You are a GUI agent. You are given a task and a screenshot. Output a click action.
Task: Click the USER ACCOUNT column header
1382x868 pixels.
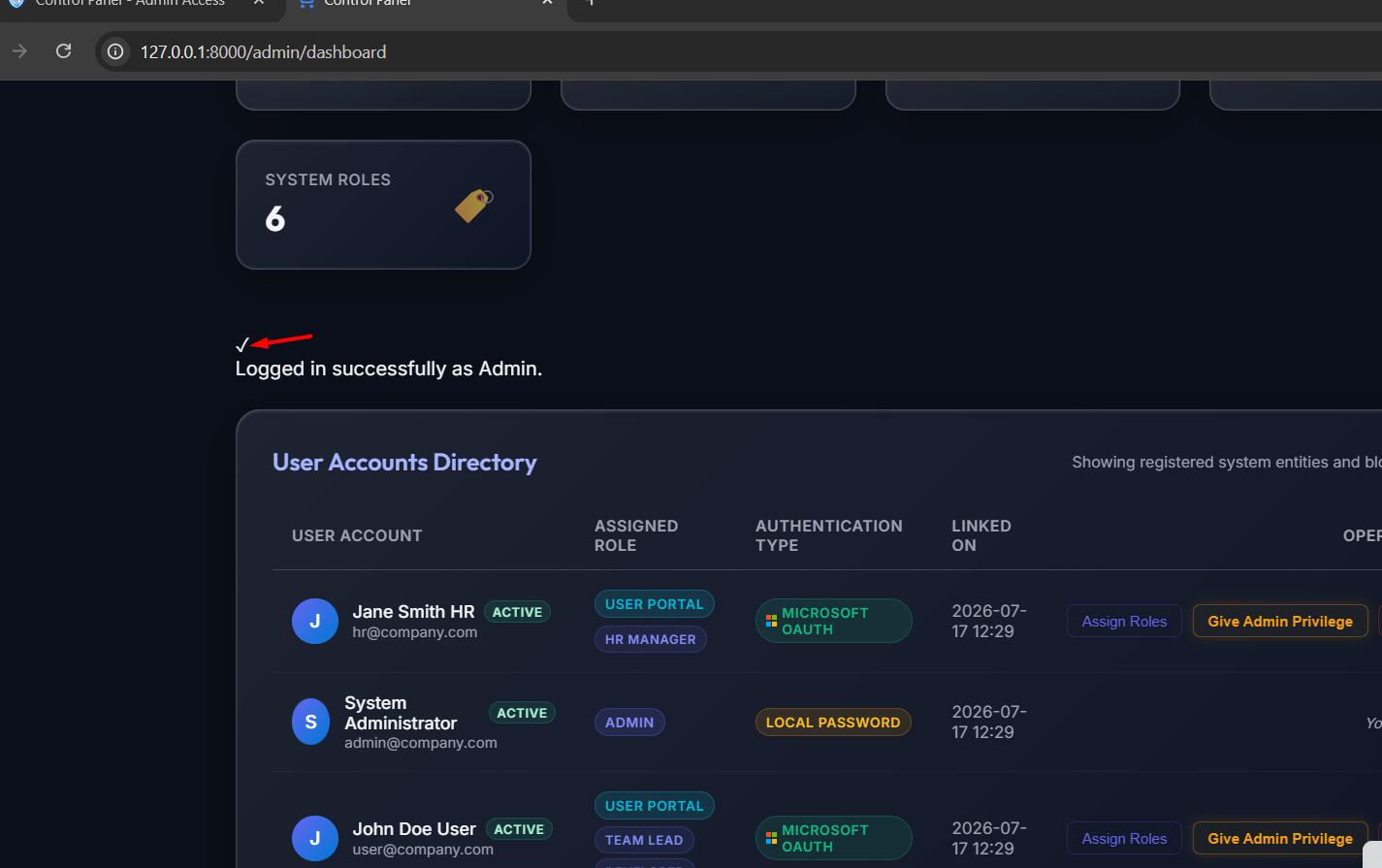click(x=357, y=536)
